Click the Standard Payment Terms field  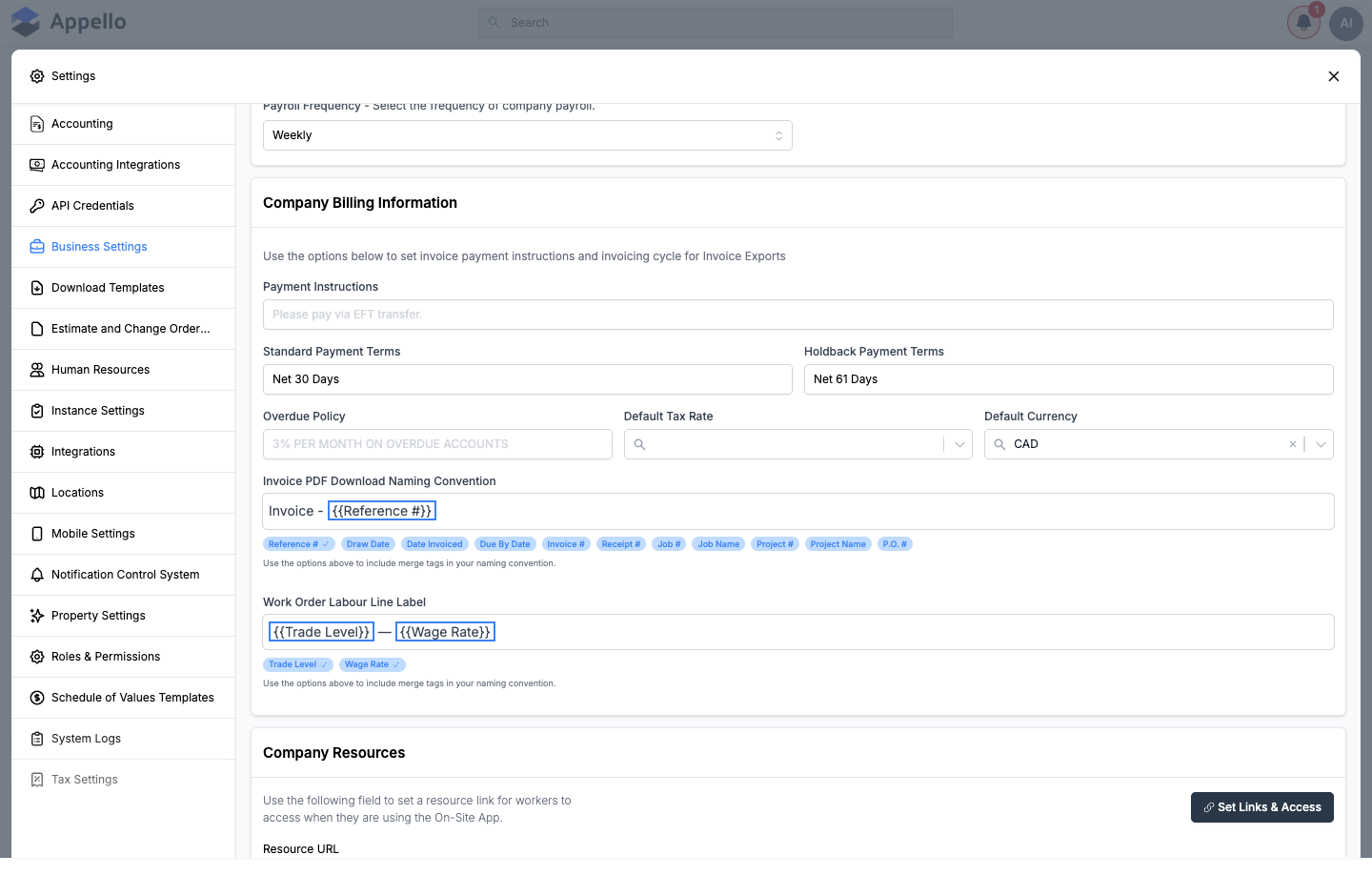pyautogui.click(x=527, y=379)
